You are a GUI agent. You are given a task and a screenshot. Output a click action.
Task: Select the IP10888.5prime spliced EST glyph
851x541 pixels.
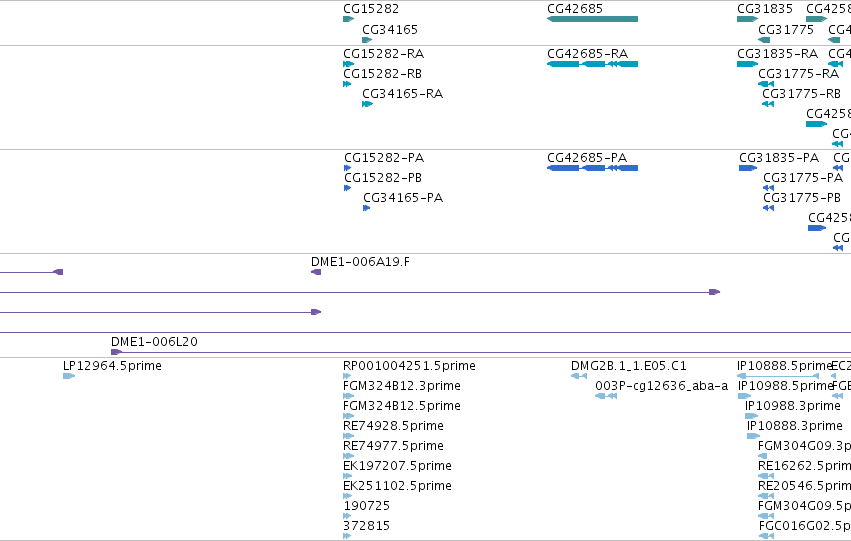(778, 376)
